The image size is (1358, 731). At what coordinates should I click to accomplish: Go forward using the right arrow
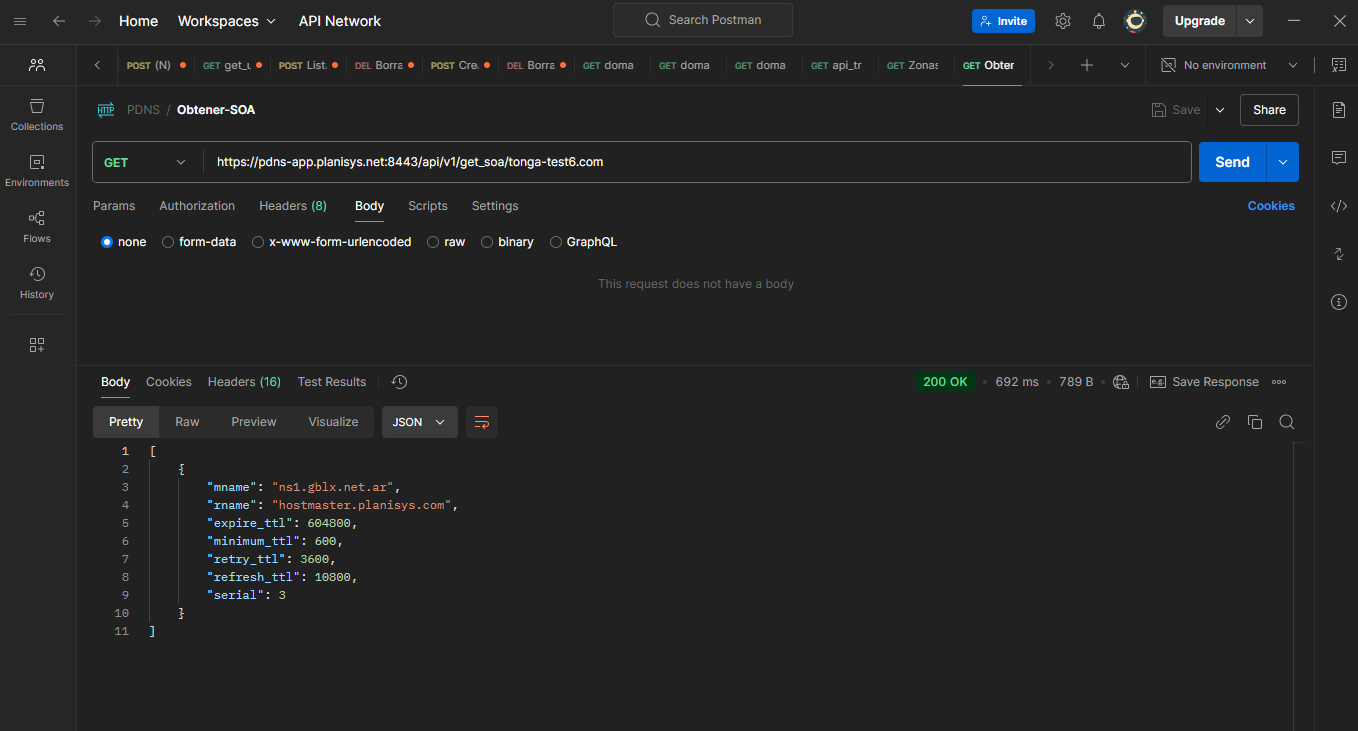tap(95, 21)
